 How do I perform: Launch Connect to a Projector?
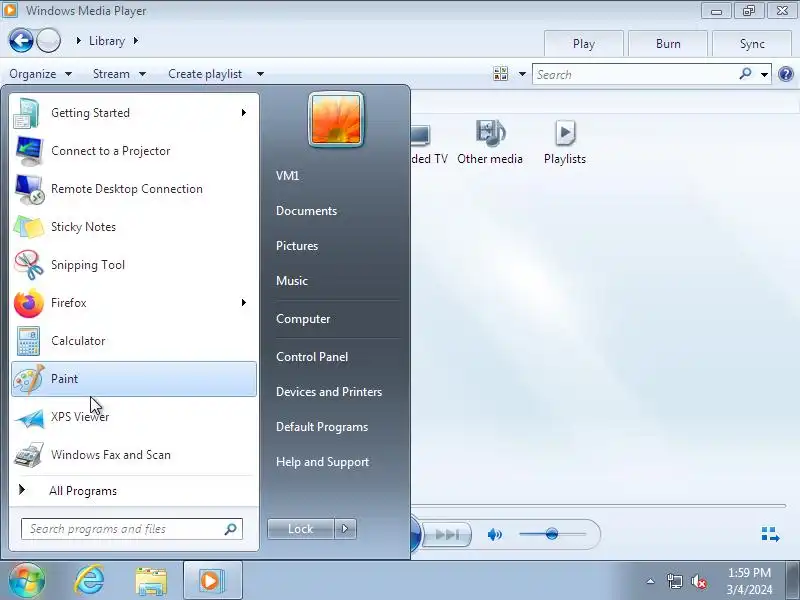tap(134, 151)
